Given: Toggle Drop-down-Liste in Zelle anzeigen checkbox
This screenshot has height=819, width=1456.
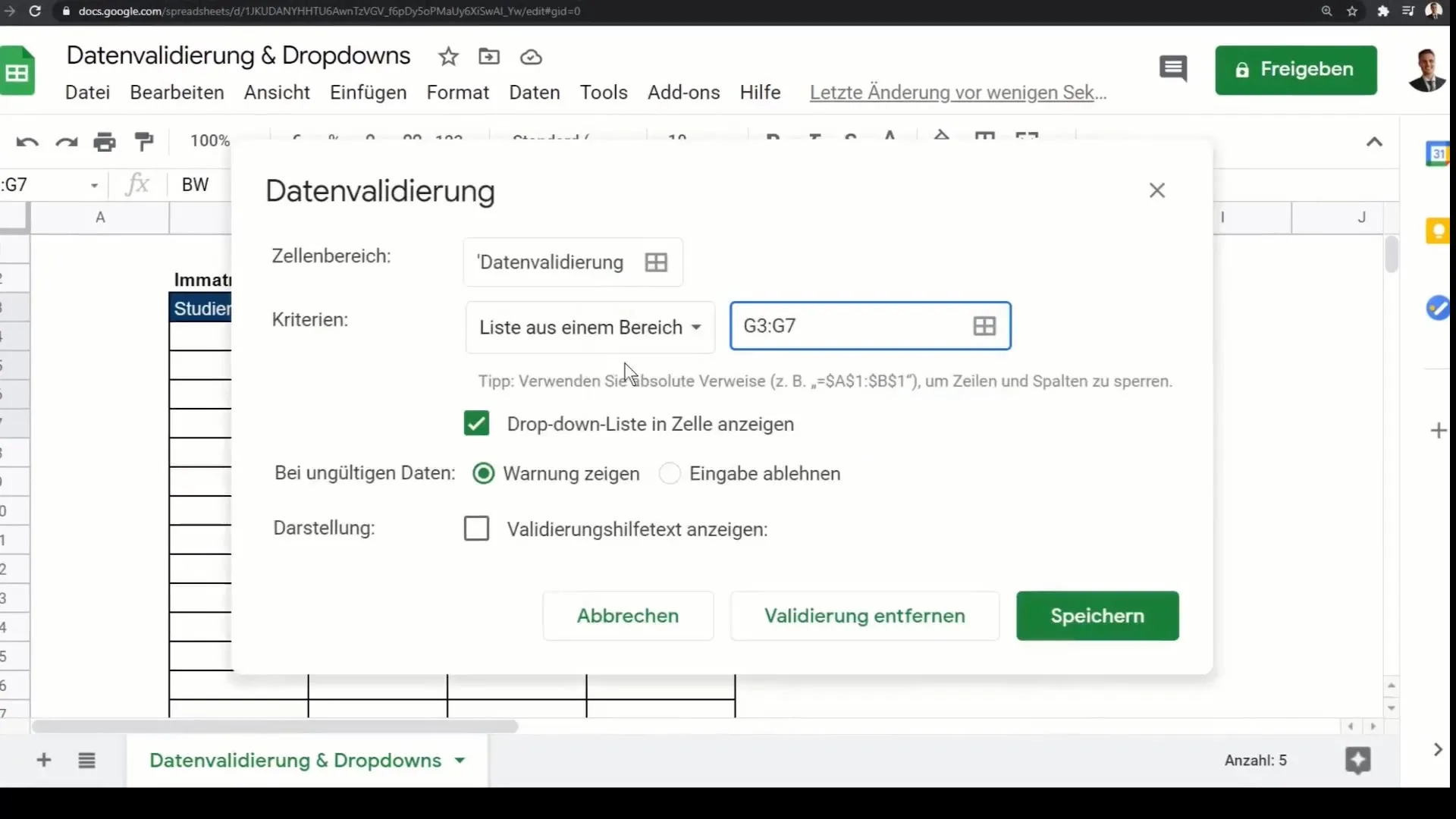Looking at the screenshot, I should tap(476, 423).
